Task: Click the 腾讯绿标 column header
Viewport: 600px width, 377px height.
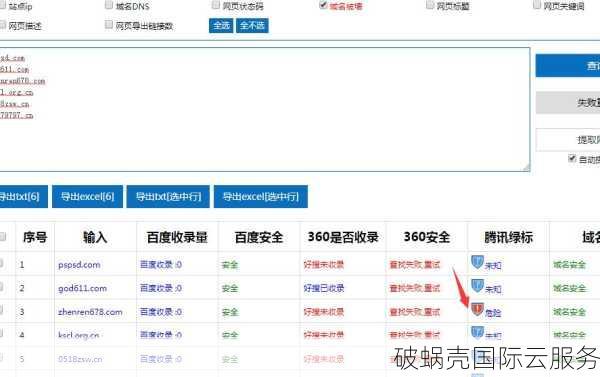Action: (x=509, y=237)
